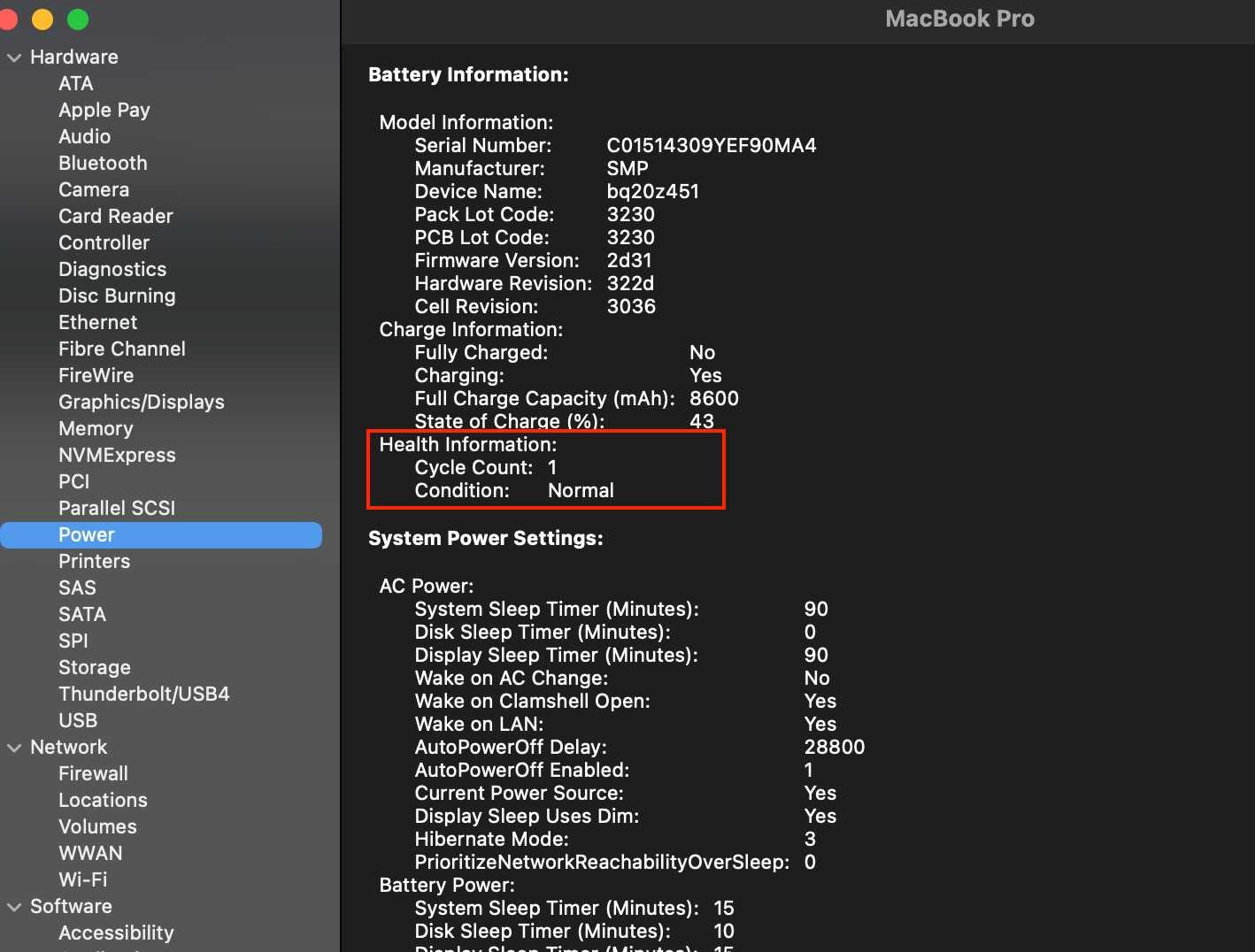Open SPI section
This screenshot has width=1255, height=952.
pos(73,641)
